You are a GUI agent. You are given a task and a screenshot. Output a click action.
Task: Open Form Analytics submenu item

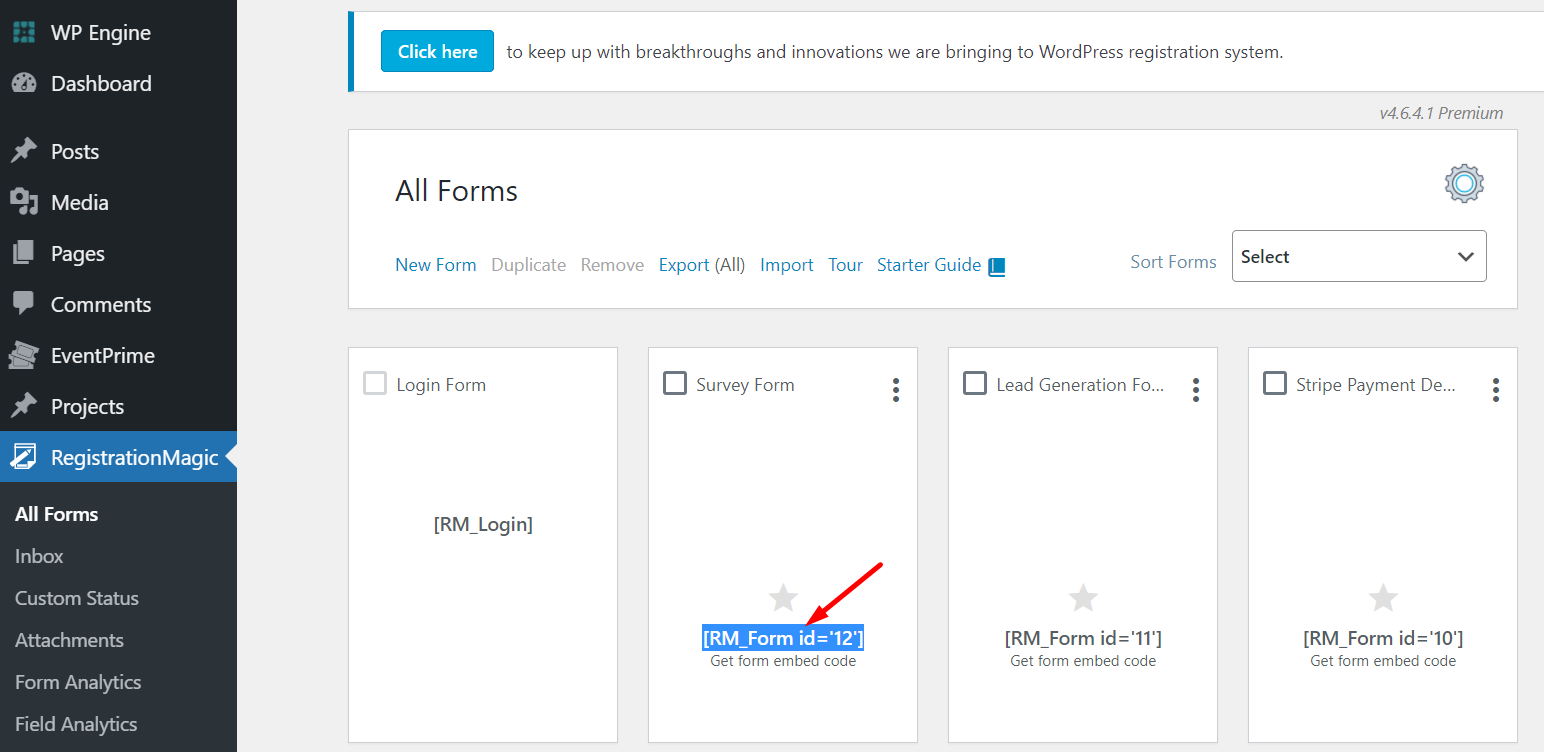78,682
